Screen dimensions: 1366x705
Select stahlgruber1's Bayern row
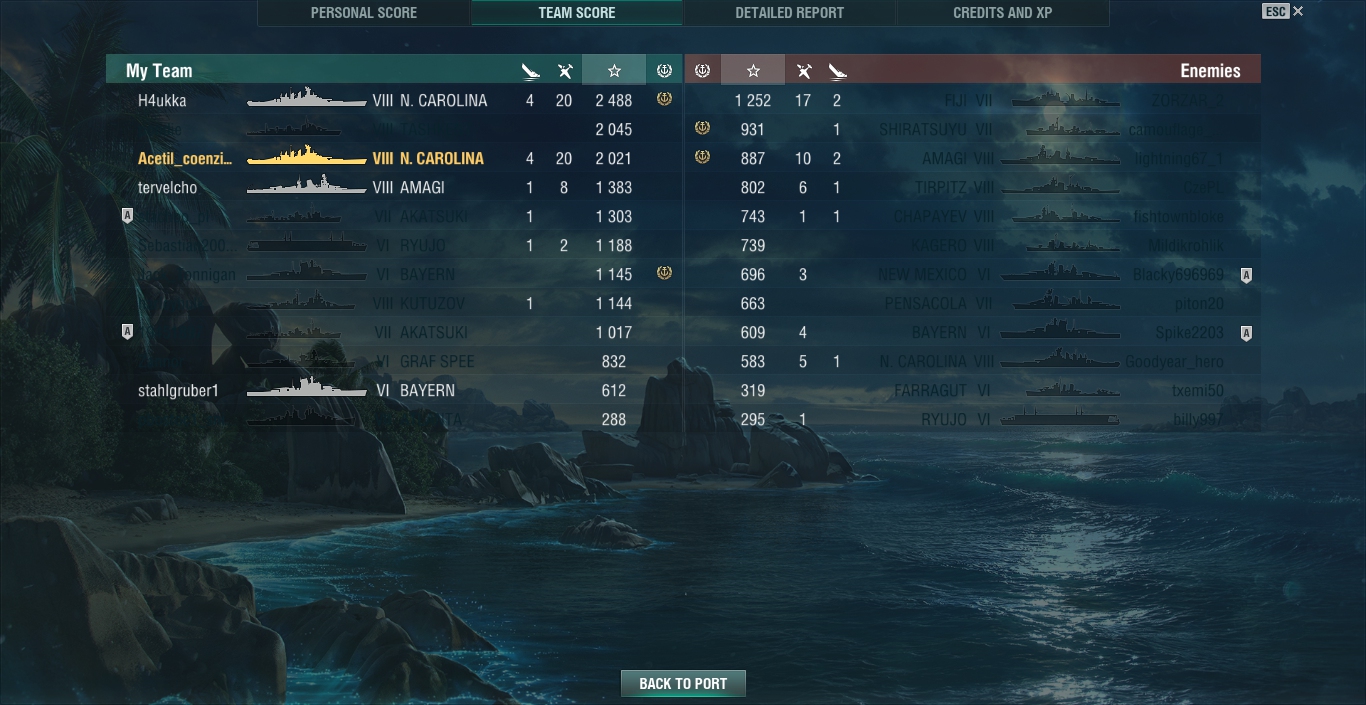point(394,390)
